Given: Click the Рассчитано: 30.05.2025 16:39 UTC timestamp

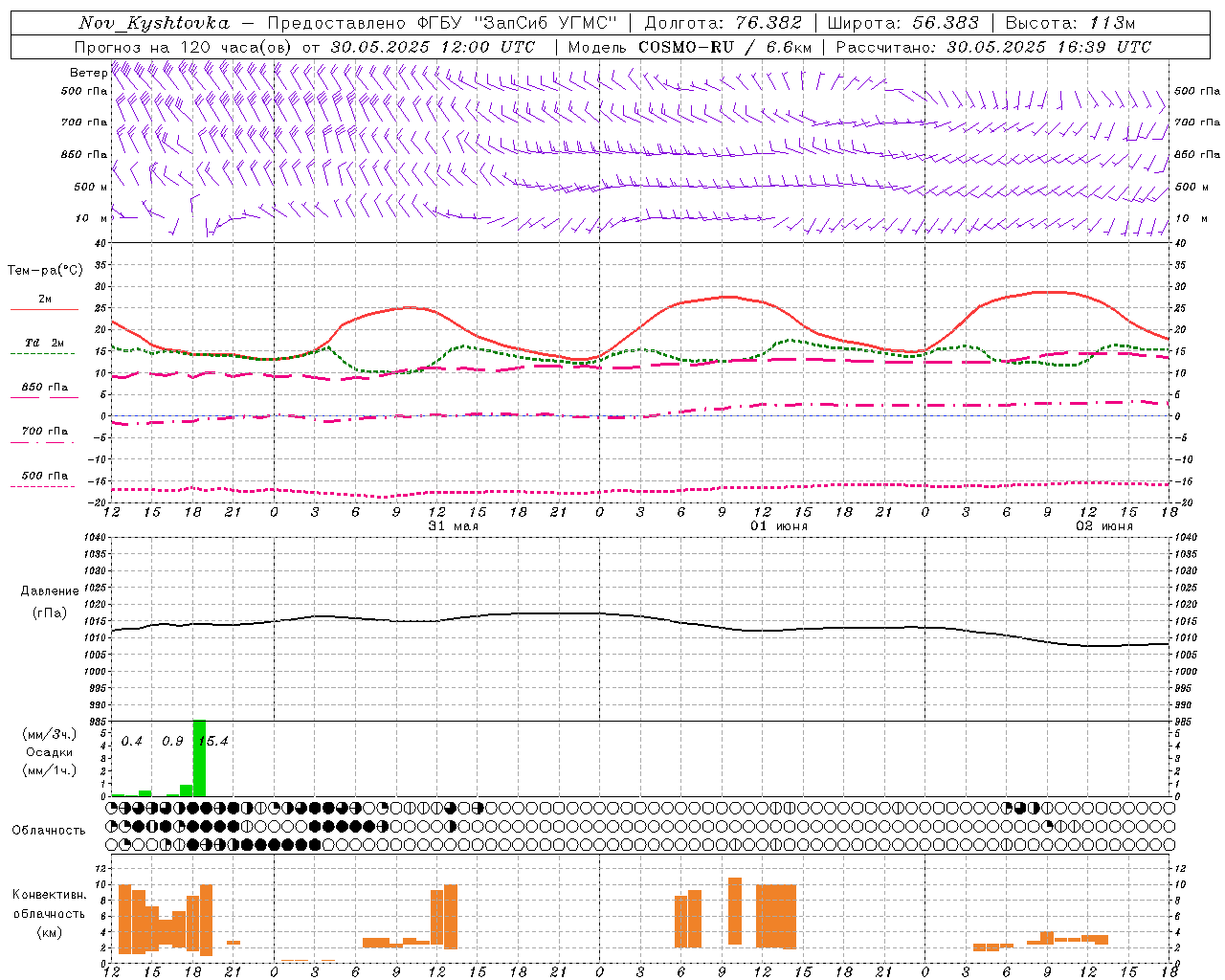Looking at the screenshot, I should 993,47.
